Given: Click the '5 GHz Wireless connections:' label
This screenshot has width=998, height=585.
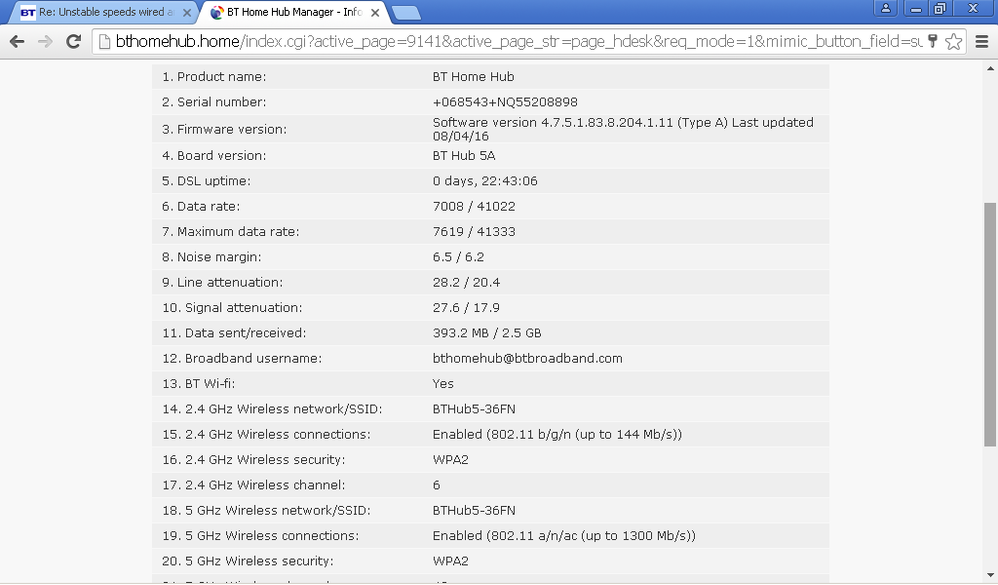Looking at the screenshot, I should pos(272,536).
